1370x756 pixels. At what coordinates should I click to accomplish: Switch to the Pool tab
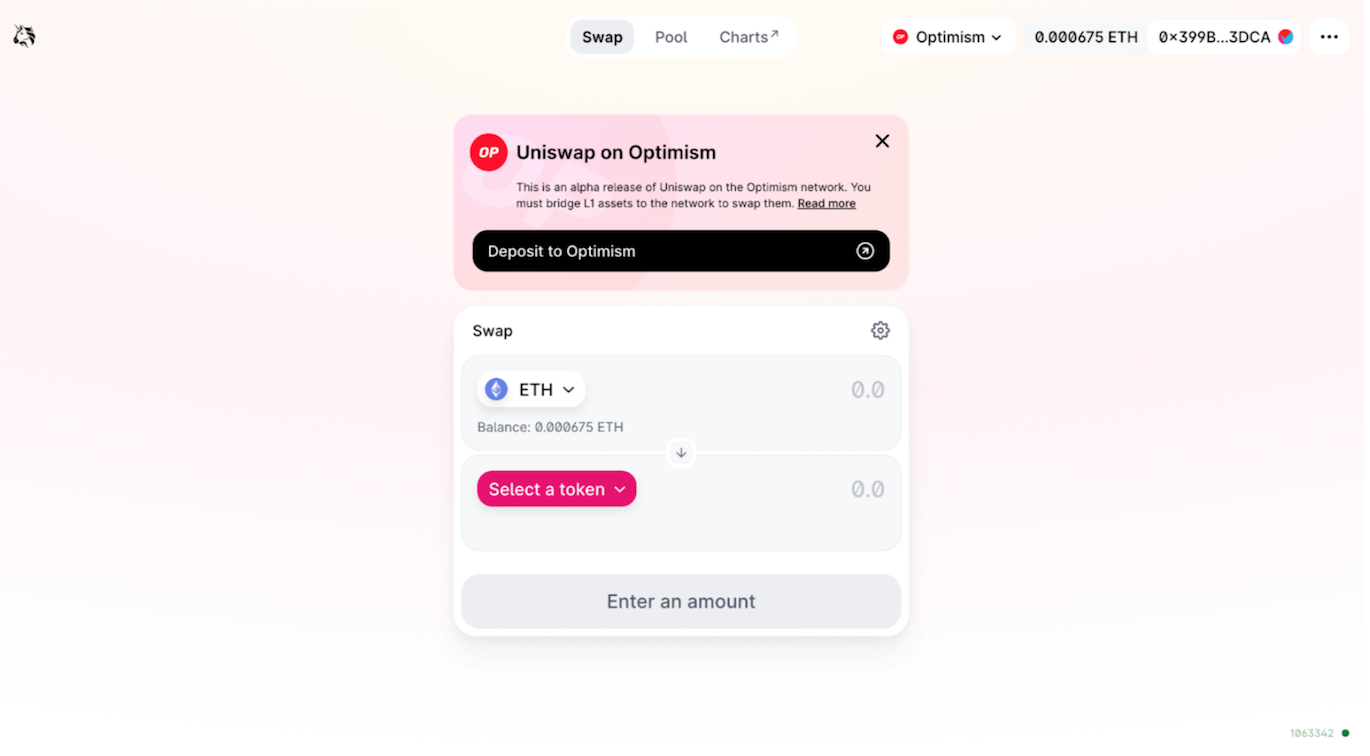671,37
